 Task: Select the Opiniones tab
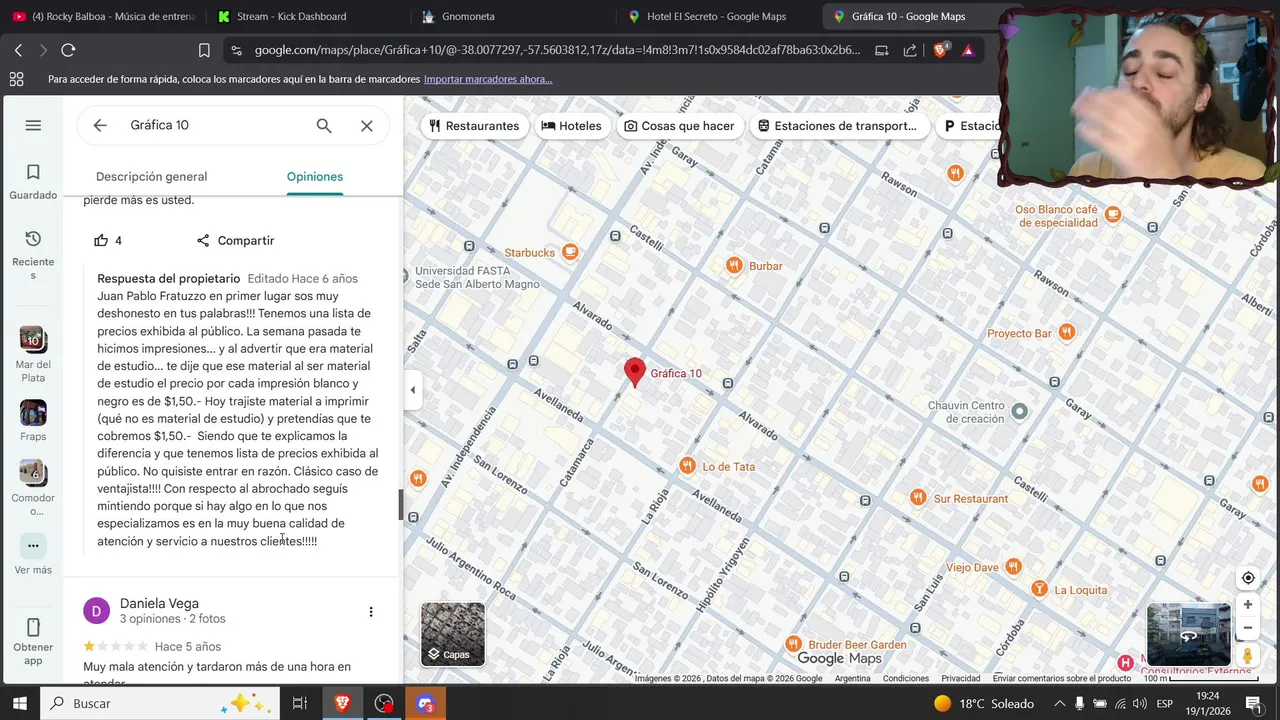[315, 177]
